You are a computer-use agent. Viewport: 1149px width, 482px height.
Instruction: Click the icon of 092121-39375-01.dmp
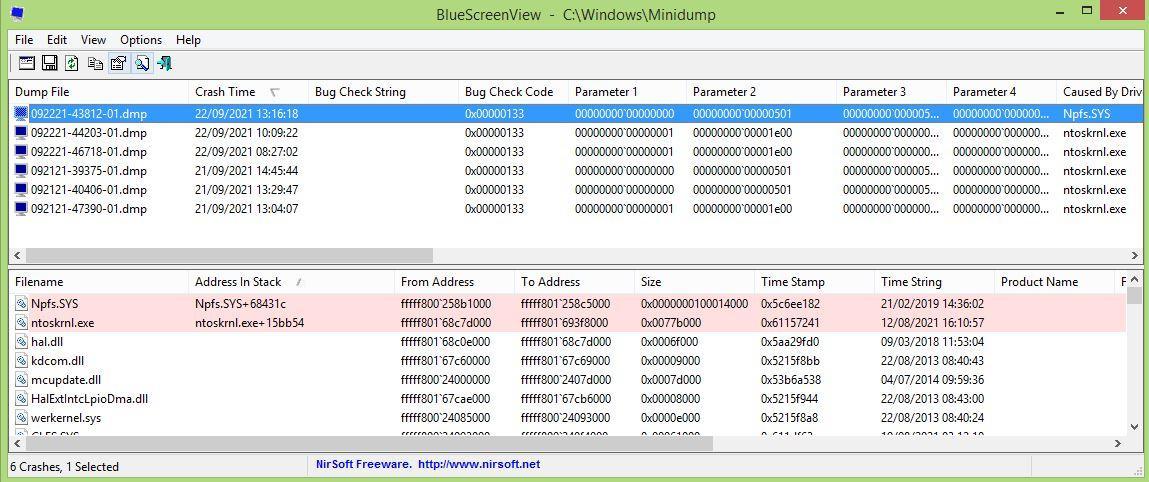(x=21, y=171)
